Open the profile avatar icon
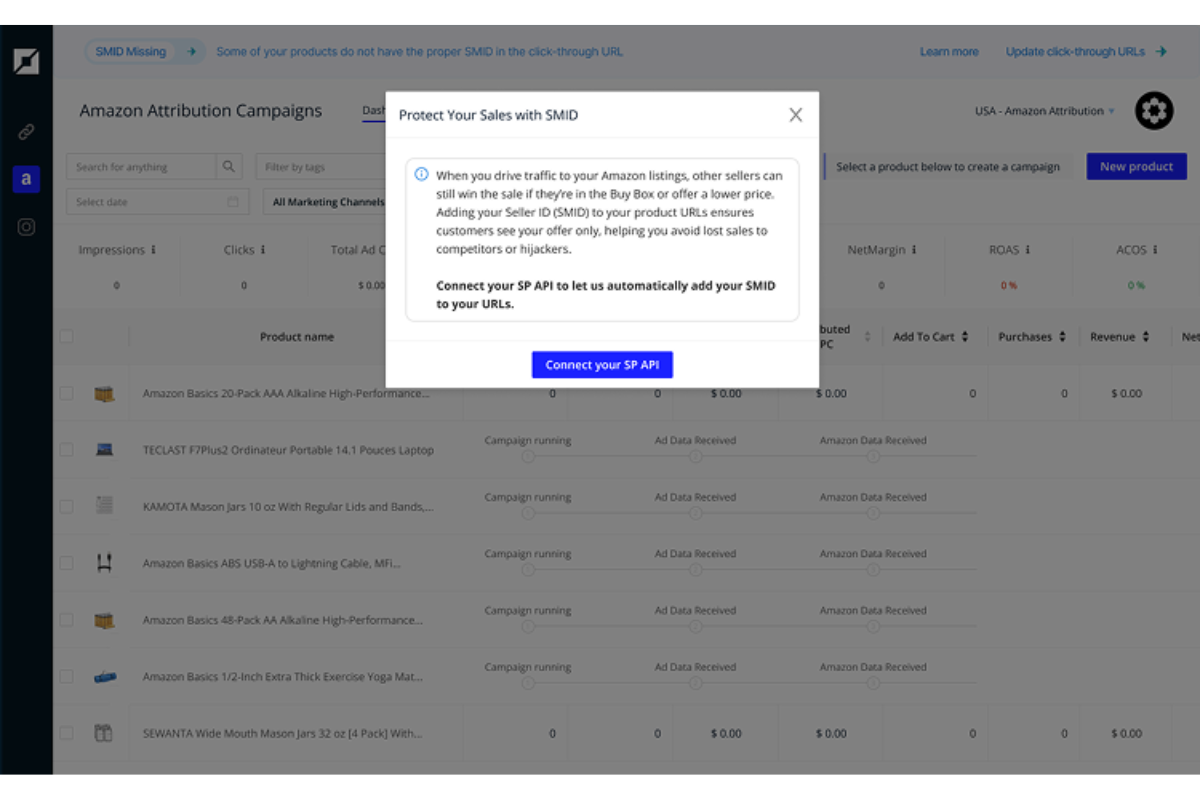The width and height of the screenshot is (1200, 800). (x=1154, y=111)
